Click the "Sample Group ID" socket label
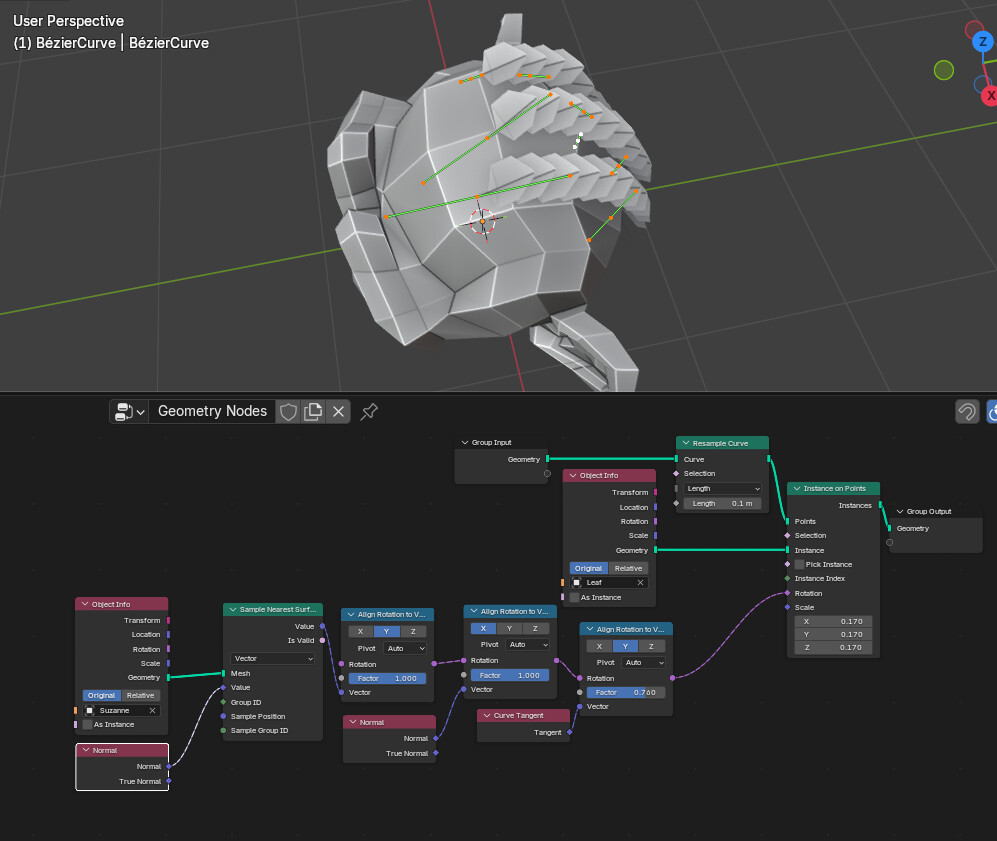Image resolution: width=997 pixels, height=841 pixels. (259, 731)
